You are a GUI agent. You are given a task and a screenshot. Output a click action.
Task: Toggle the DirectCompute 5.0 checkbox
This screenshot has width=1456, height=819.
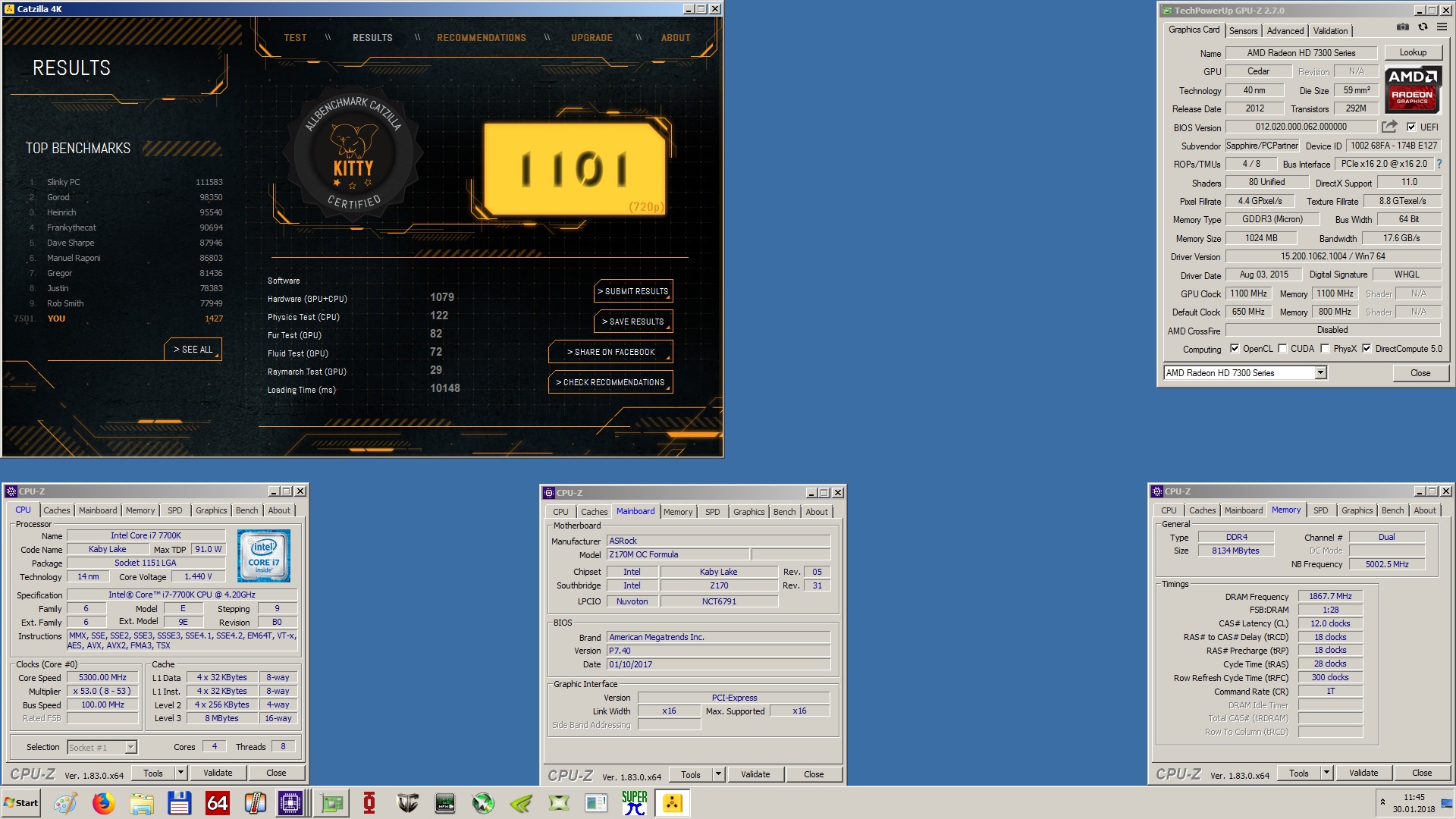point(1367,349)
